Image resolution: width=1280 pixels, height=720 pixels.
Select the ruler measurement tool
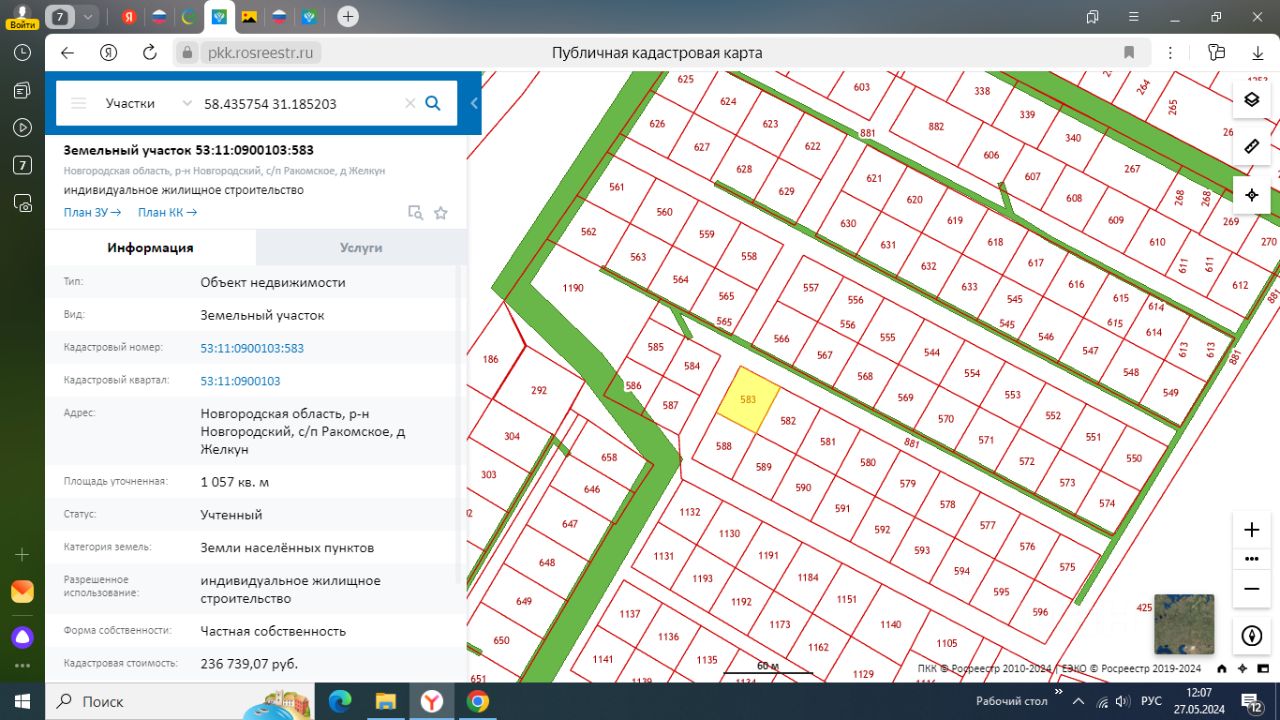1251,147
